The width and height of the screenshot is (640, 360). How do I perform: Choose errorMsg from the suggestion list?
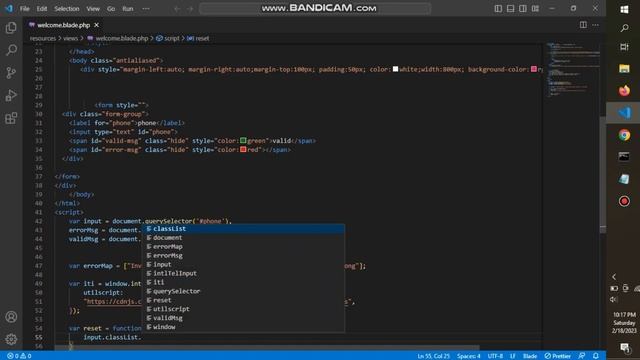pos(243,256)
